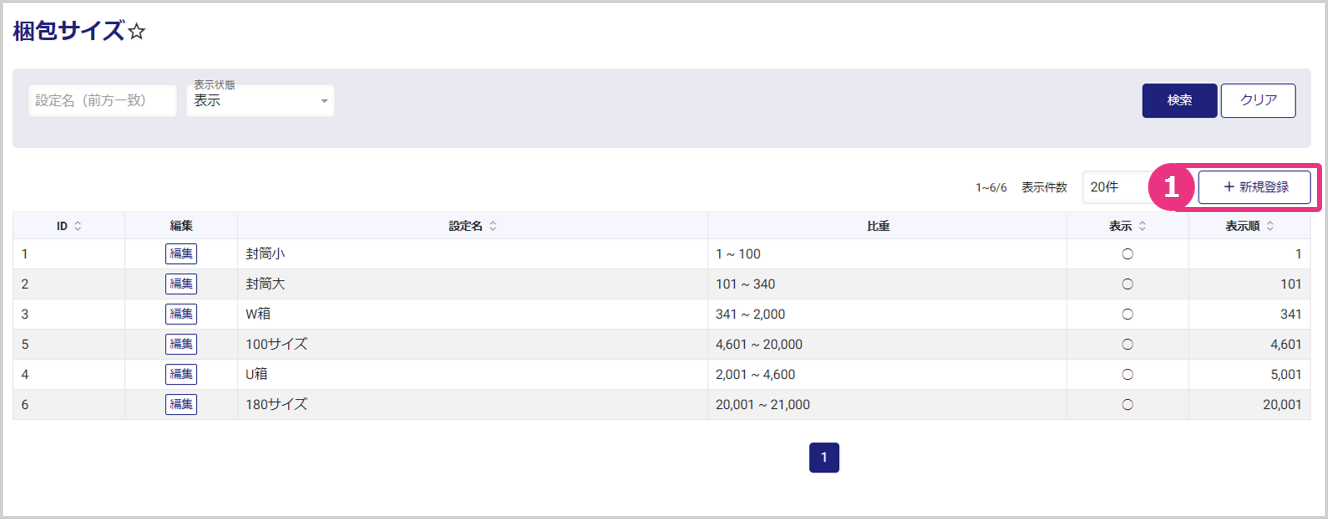This screenshot has height=519, width=1328.
Task: Click the ＋新規登録 button
Action: [x=1254, y=187]
